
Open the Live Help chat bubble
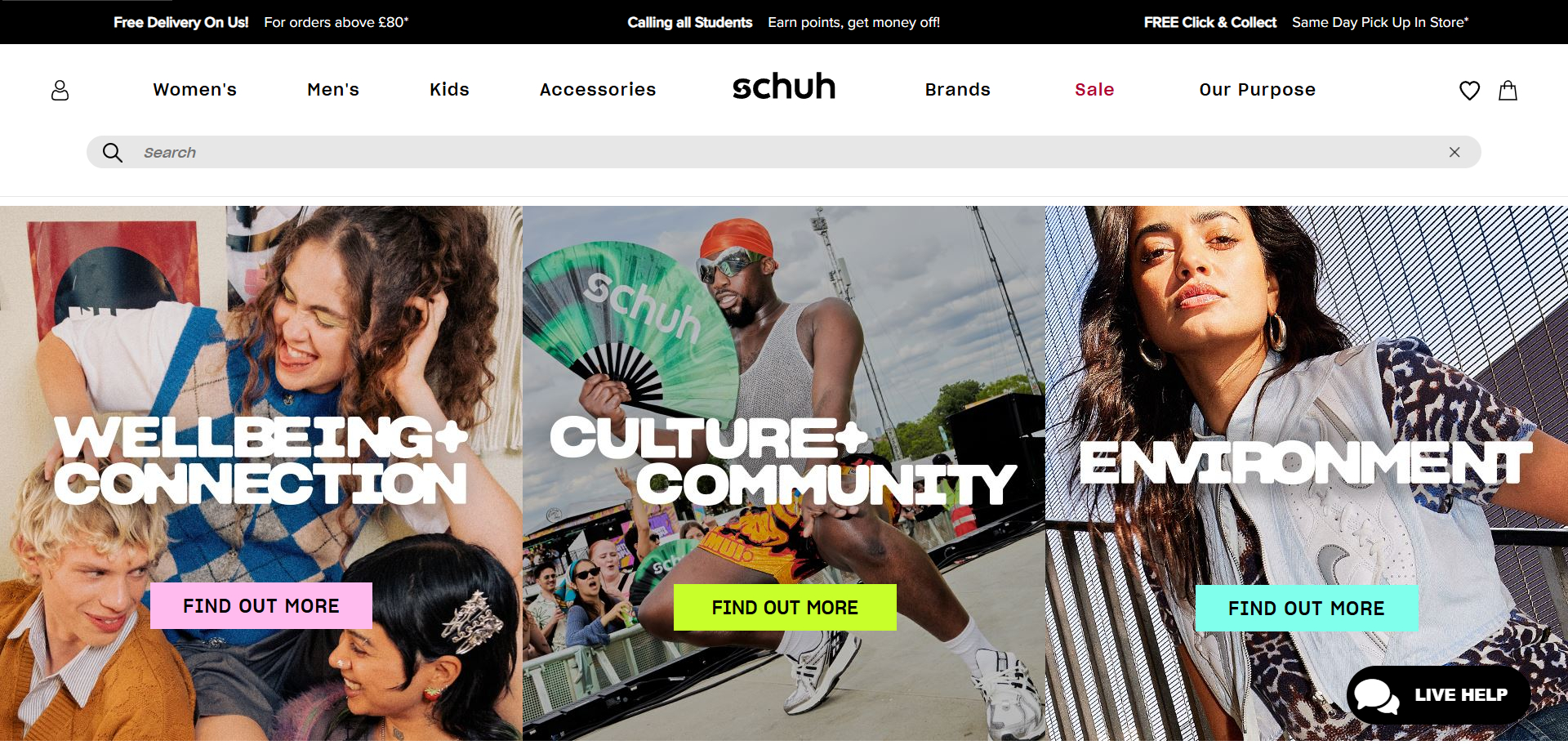[x=1438, y=695]
